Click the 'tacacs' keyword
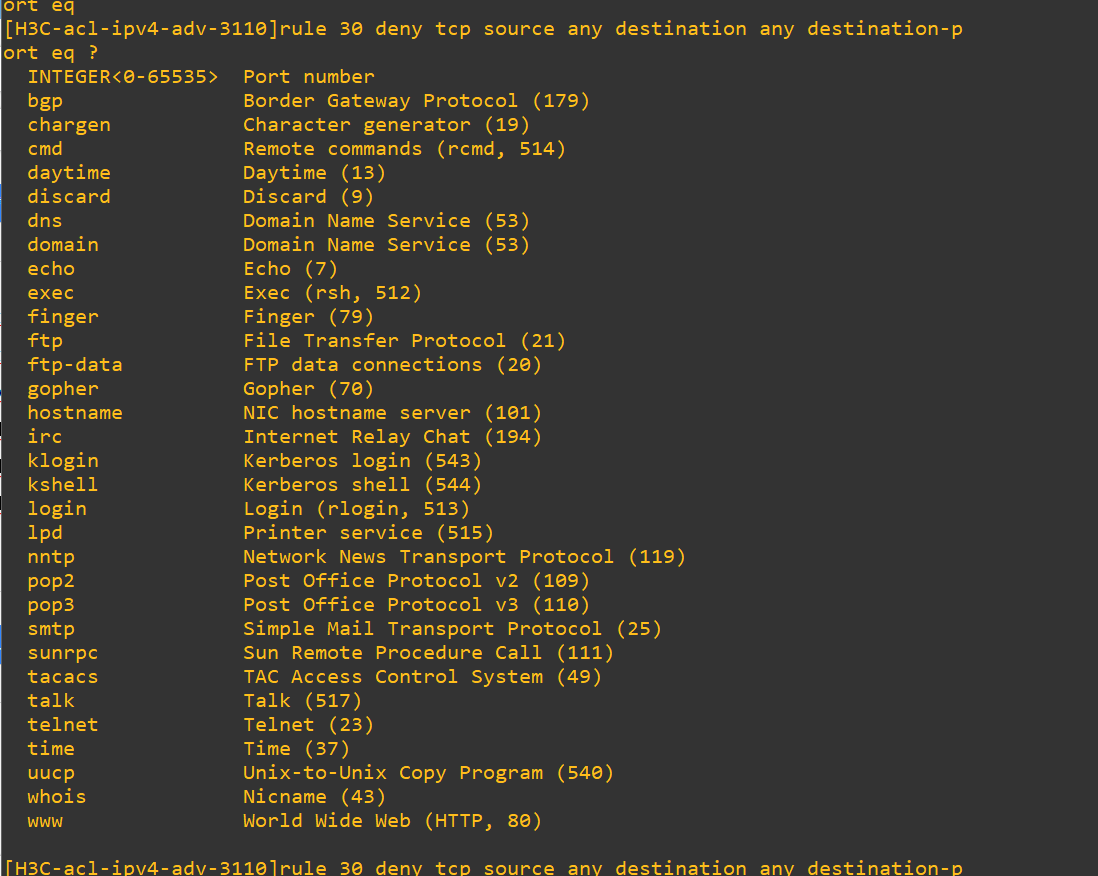 tap(63, 677)
